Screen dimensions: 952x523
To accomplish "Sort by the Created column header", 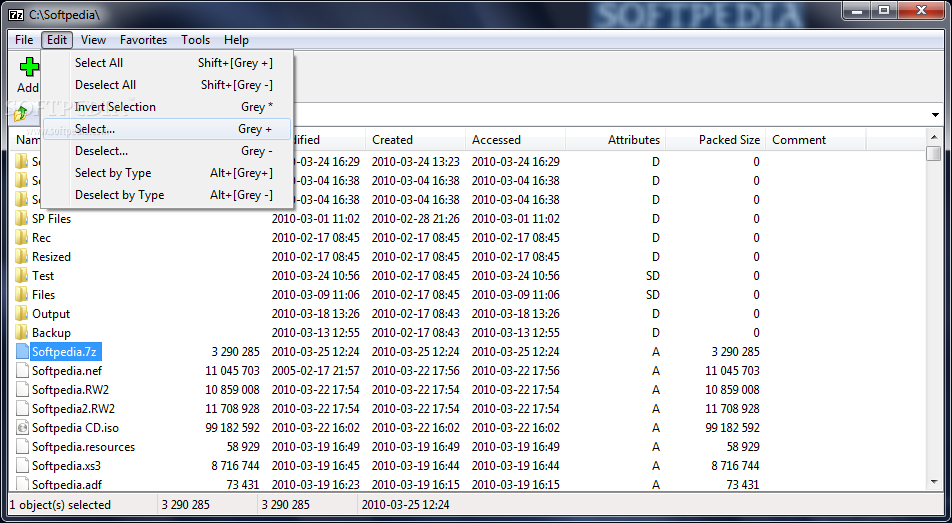I will [x=415, y=140].
